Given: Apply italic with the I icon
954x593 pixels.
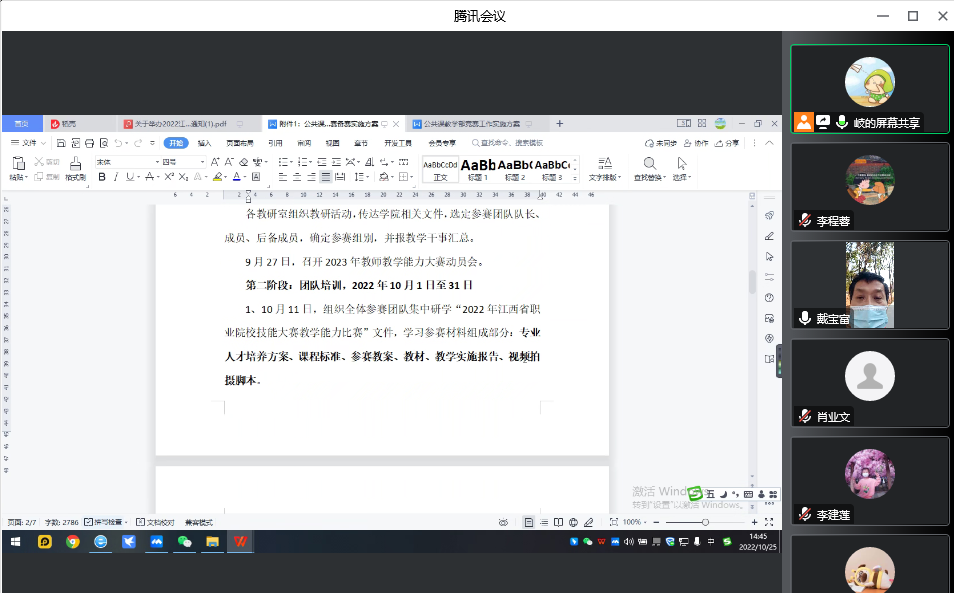Looking at the screenshot, I should tap(116, 177).
